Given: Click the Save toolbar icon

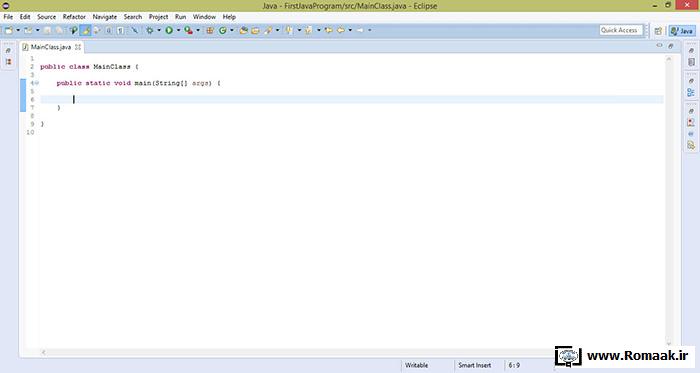Looking at the screenshot, I should [x=46, y=30].
